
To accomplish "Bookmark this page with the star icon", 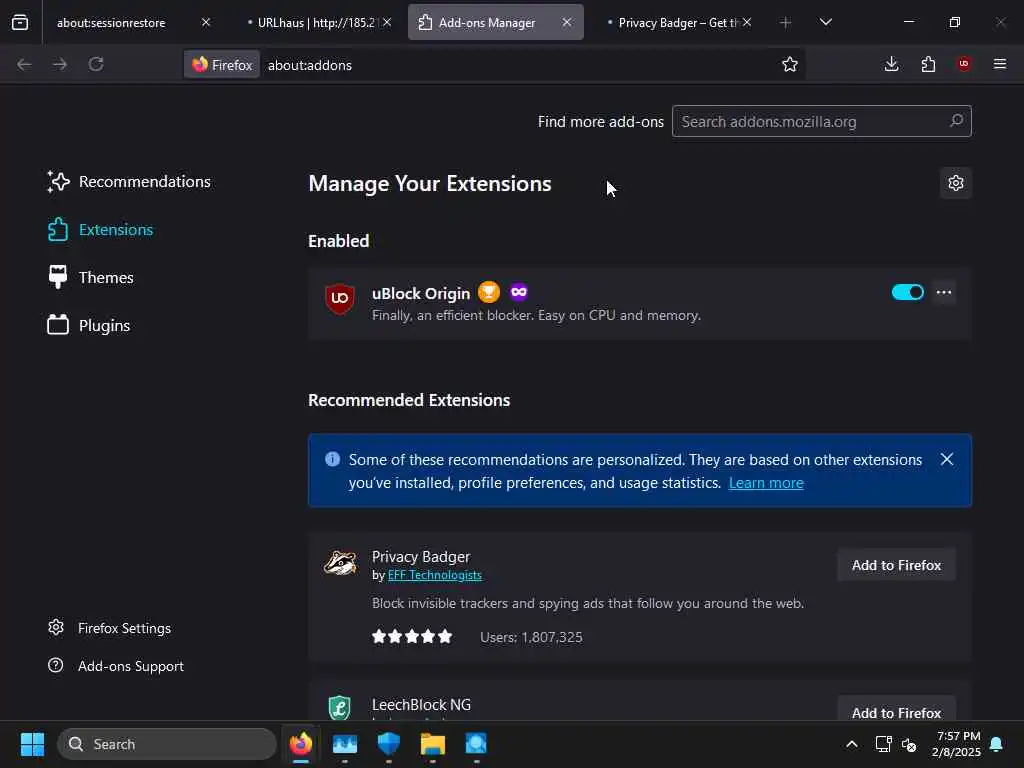I will [790, 64].
